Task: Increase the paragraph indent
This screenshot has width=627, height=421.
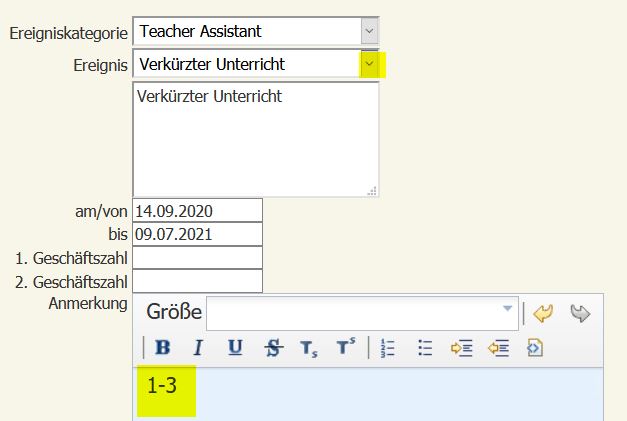Action: click(x=462, y=348)
